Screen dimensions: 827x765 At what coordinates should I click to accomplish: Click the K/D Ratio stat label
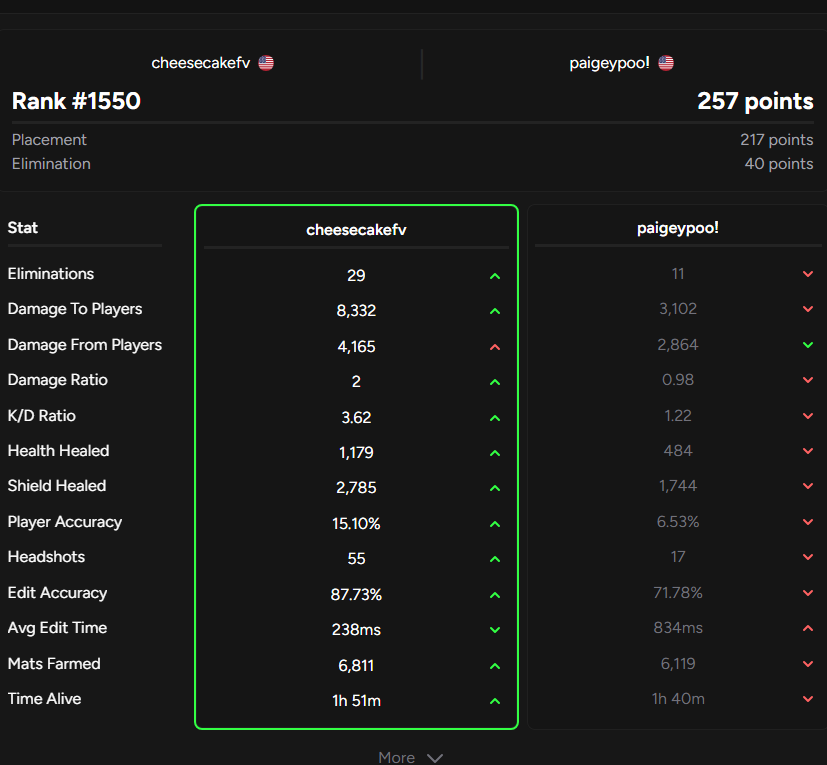[x=42, y=416]
